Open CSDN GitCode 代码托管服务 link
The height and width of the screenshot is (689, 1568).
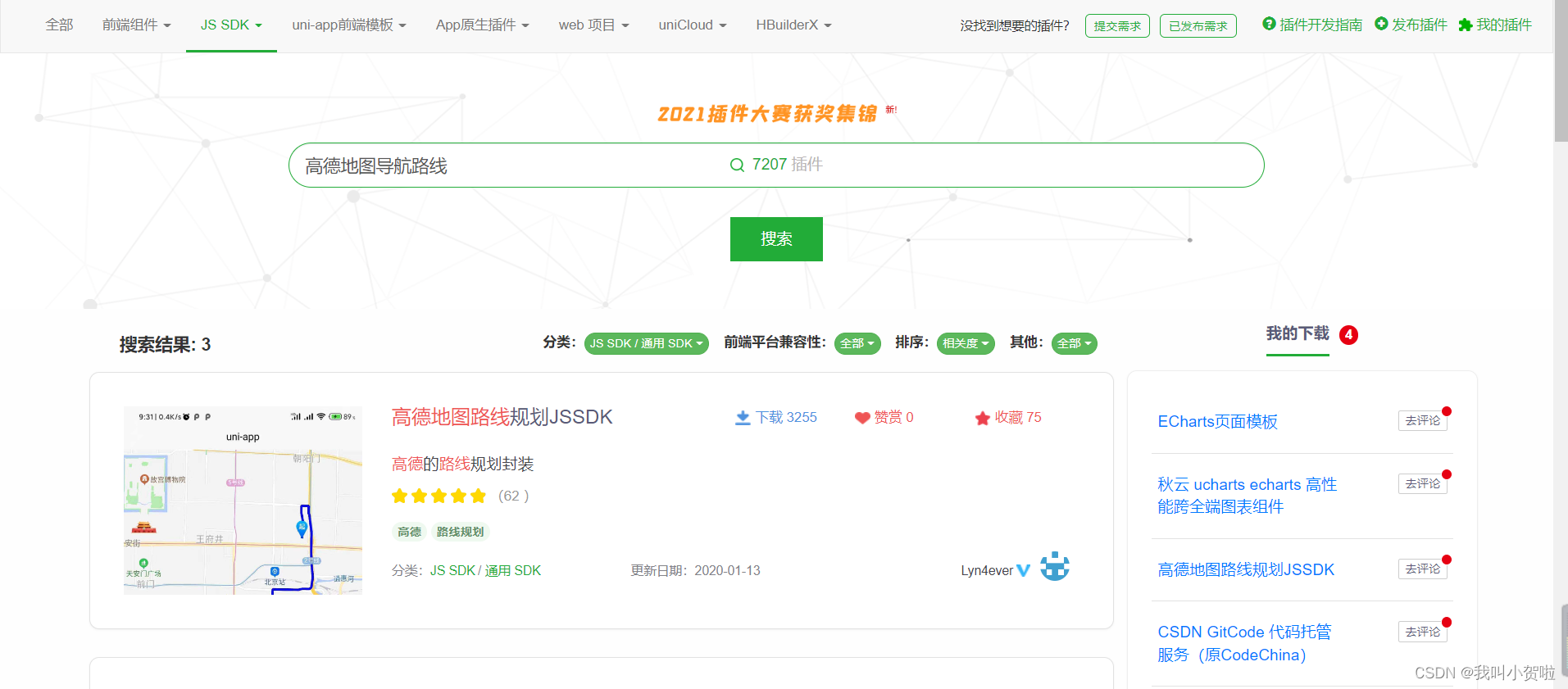coord(1244,643)
